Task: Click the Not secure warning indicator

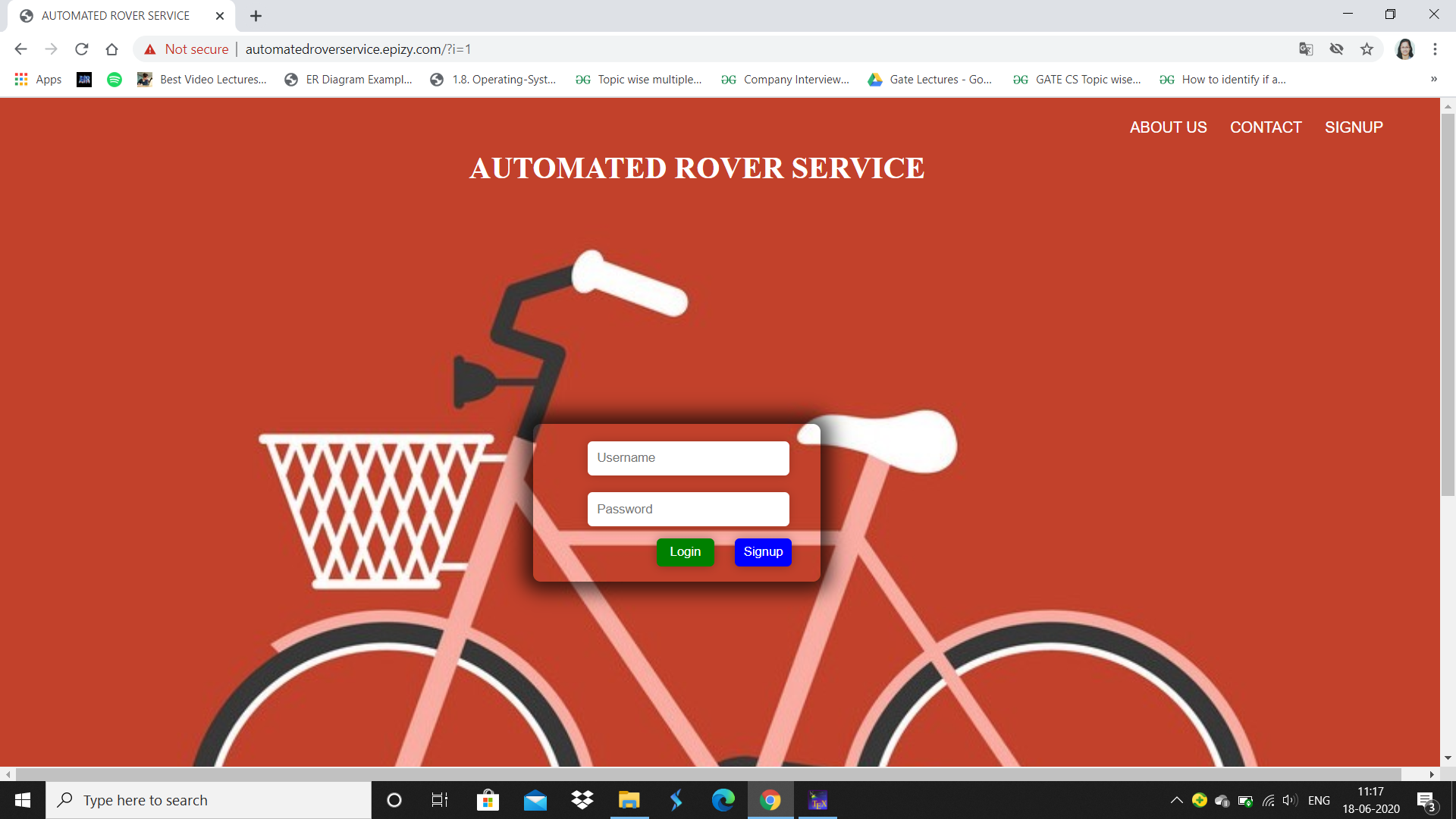Action: point(187,49)
